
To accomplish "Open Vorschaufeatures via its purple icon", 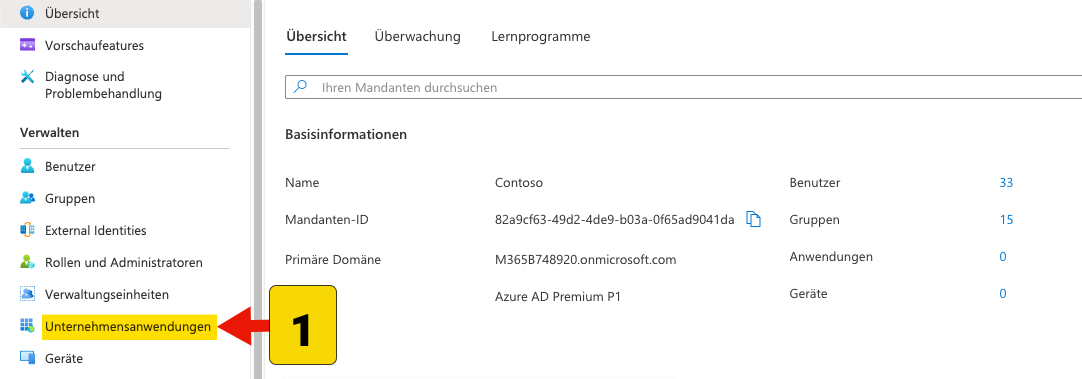I will (x=28, y=46).
